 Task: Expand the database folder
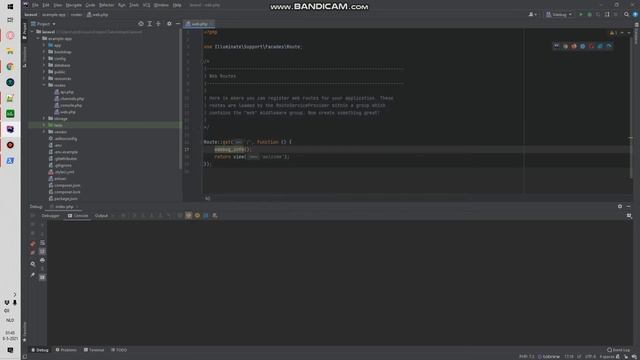click(44, 65)
